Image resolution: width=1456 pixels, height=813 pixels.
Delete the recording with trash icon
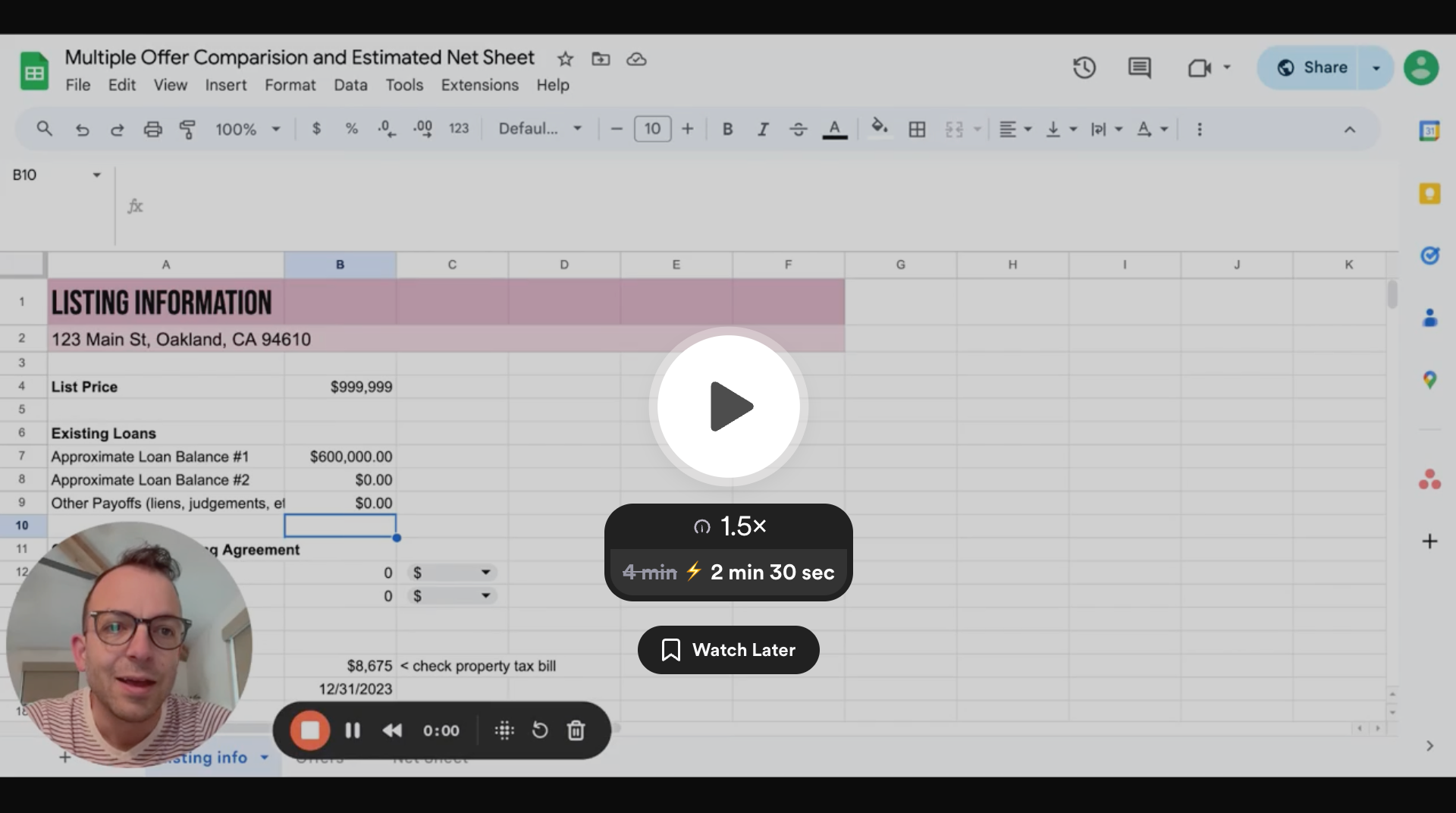(x=576, y=730)
